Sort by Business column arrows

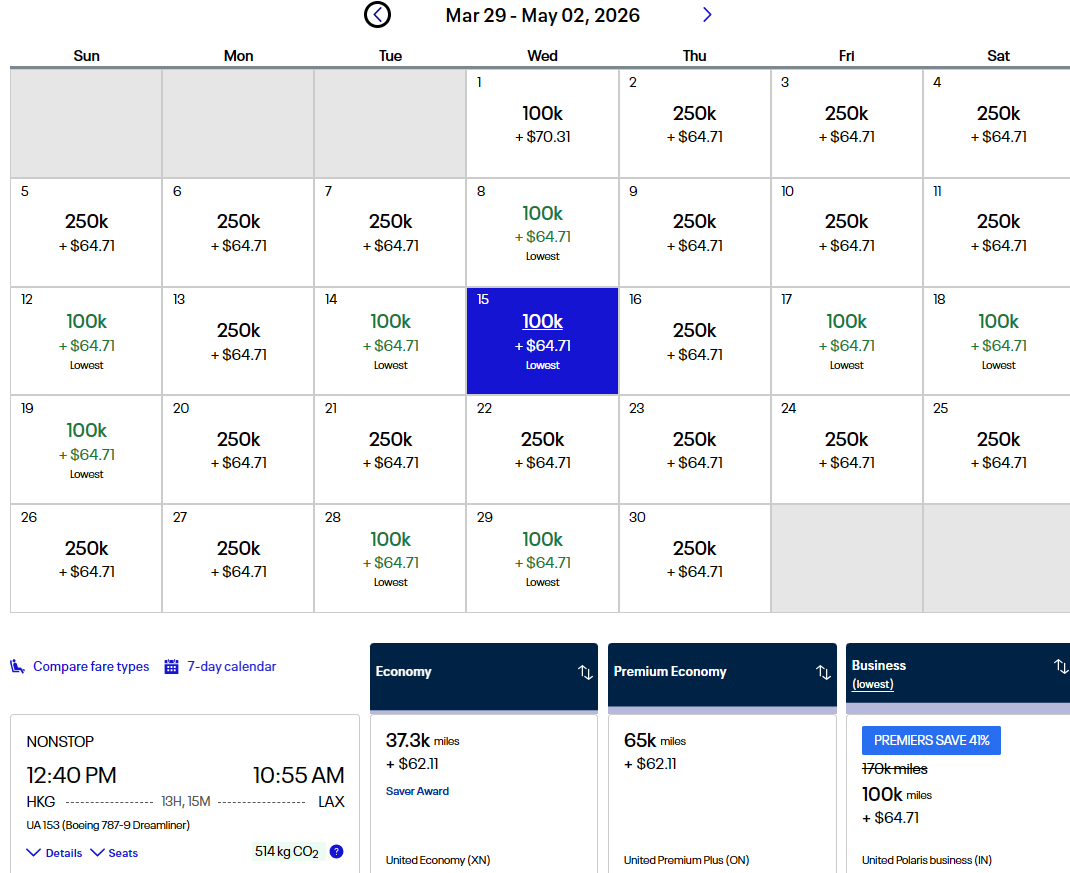[1060, 666]
